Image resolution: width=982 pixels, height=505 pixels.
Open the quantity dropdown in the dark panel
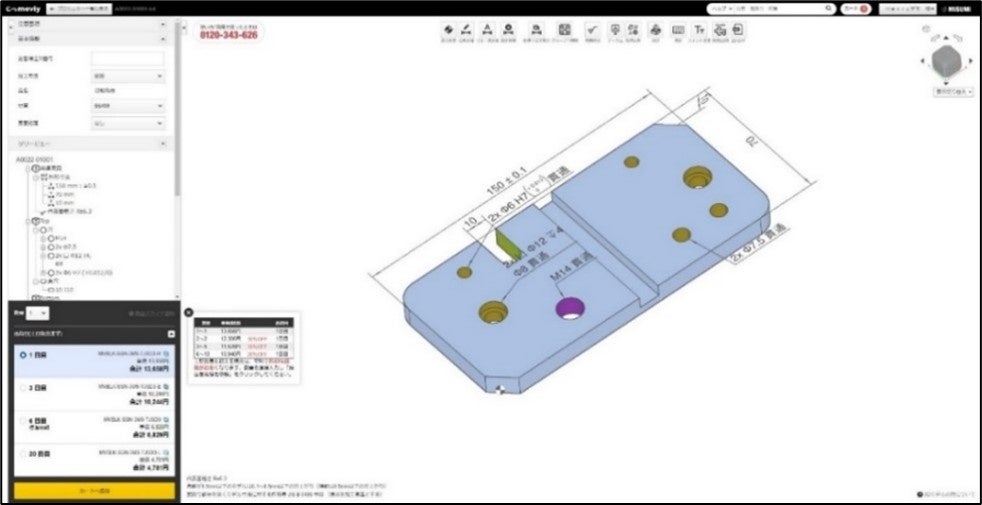(37, 313)
